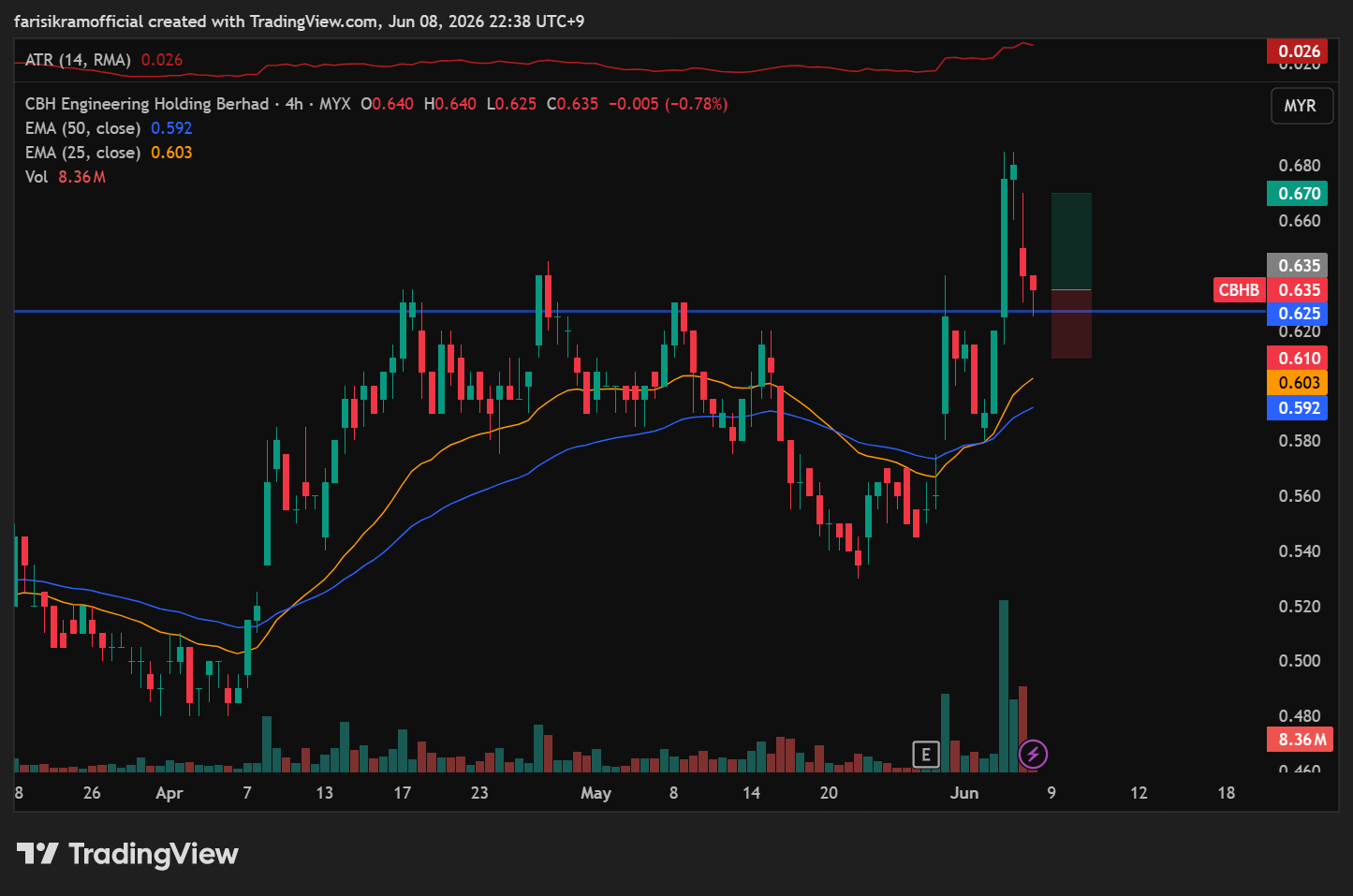1353x896 pixels.
Task: Click the orange 0.603 EMA price label
Action: point(1299,383)
